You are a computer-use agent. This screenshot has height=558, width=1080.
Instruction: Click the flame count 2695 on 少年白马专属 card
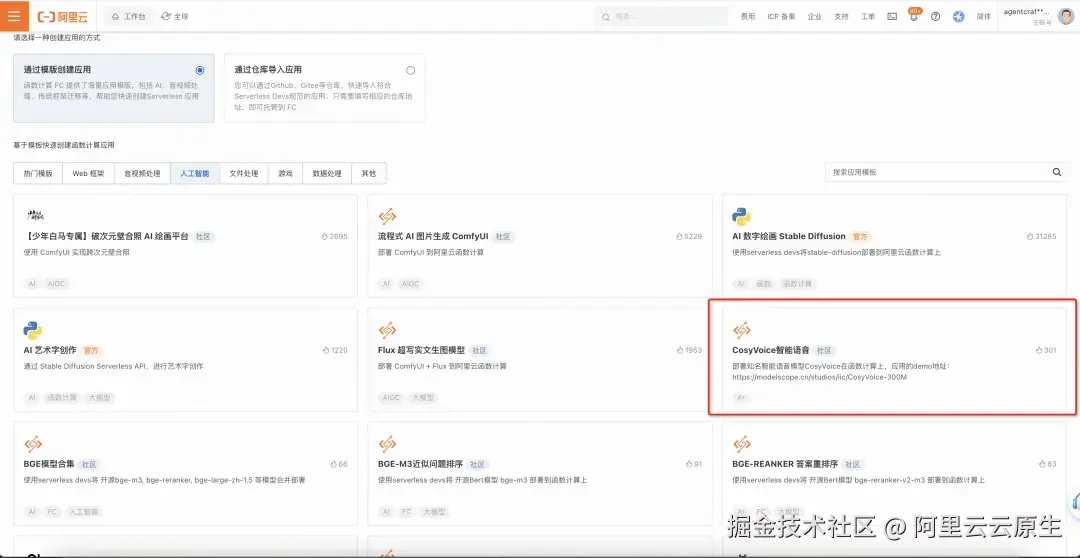click(x=334, y=236)
